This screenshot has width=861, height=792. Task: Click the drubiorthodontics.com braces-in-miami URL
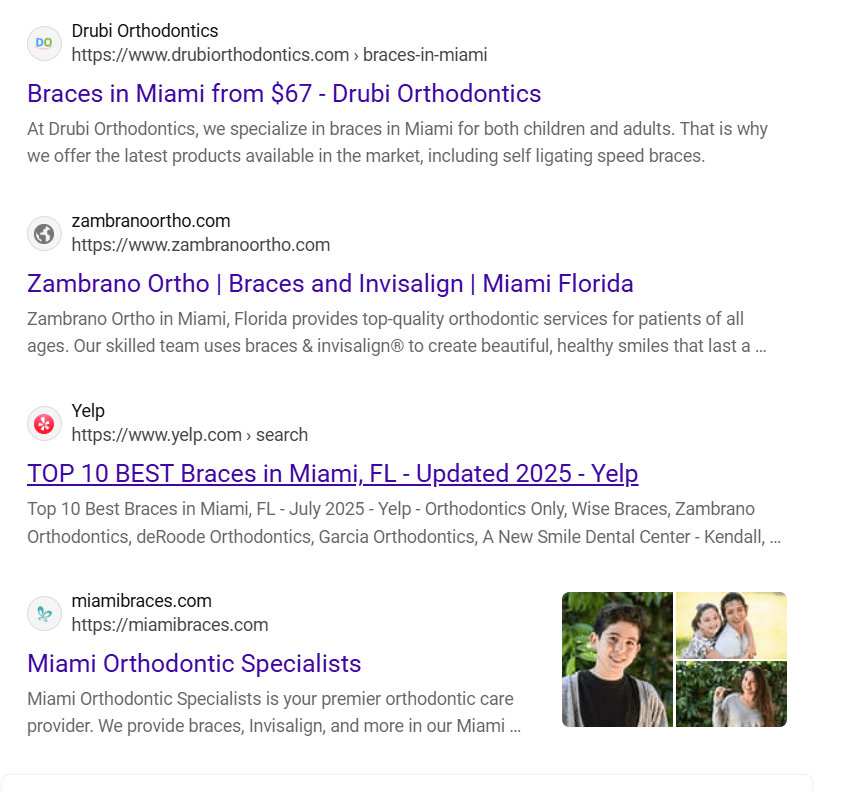(279, 55)
